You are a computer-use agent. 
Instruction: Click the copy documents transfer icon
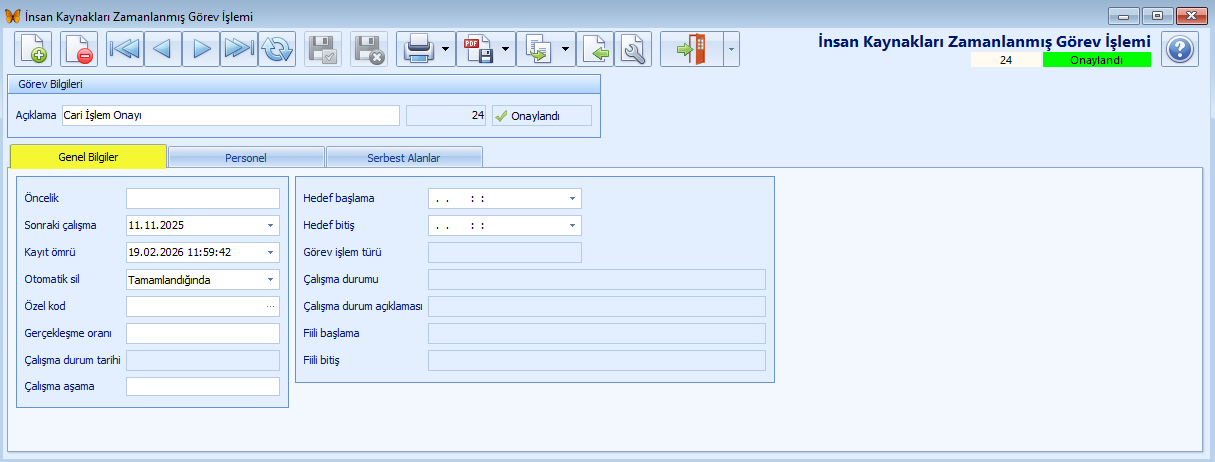[537, 48]
